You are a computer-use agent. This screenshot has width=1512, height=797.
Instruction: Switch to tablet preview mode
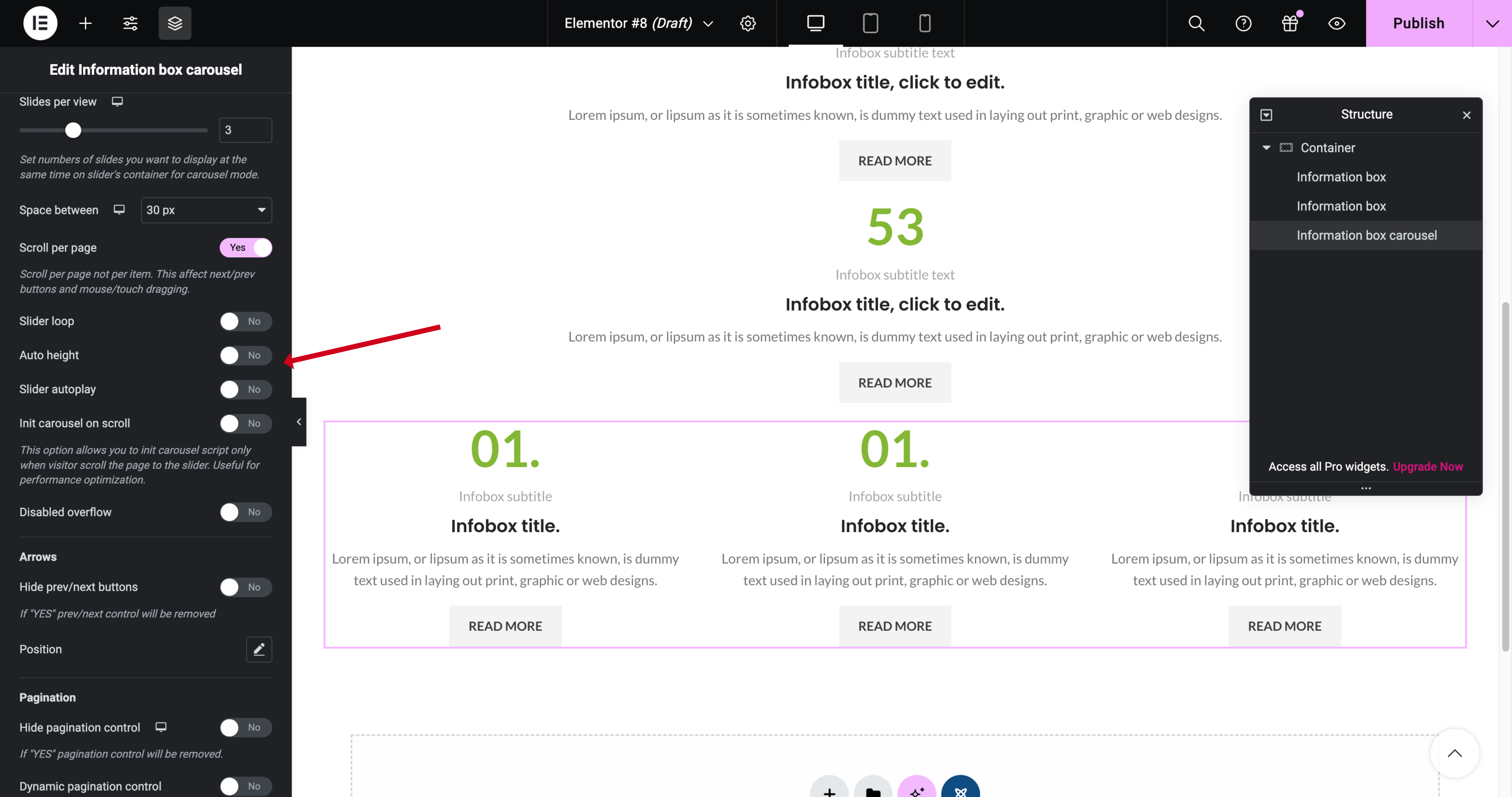(x=871, y=24)
